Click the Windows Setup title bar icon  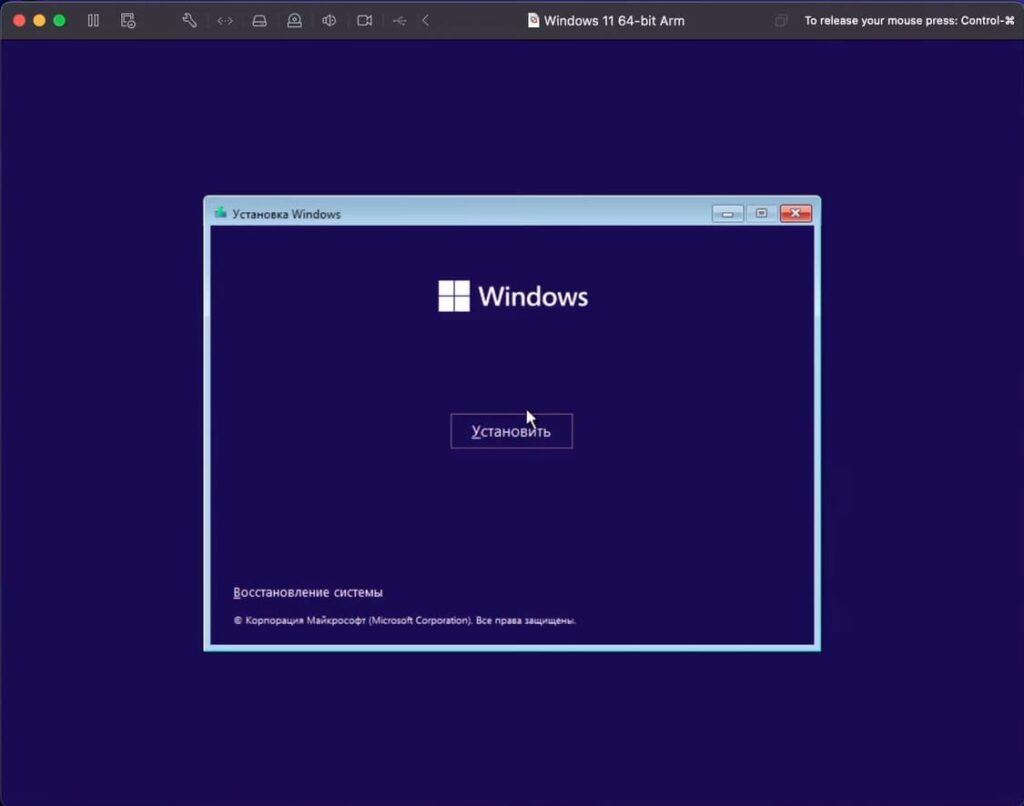pos(220,213)
